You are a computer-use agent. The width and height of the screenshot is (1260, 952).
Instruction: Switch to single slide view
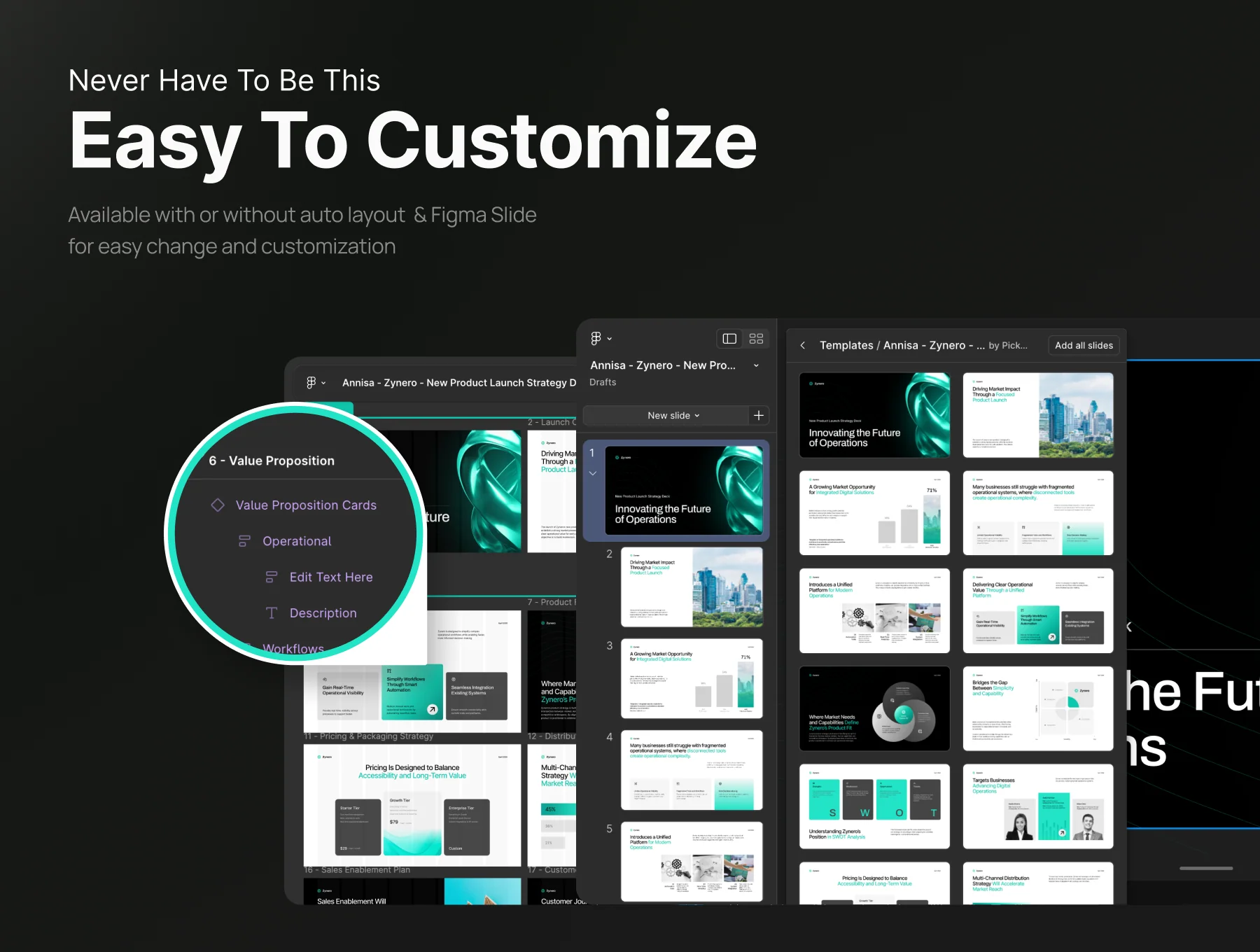click(x=729, y=339)
